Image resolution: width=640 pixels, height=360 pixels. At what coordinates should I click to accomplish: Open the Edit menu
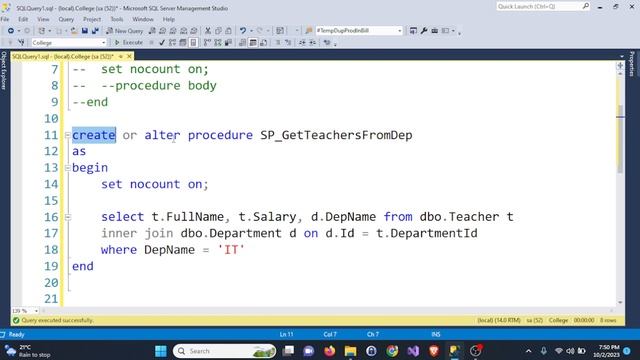click(x=23, y=19)
